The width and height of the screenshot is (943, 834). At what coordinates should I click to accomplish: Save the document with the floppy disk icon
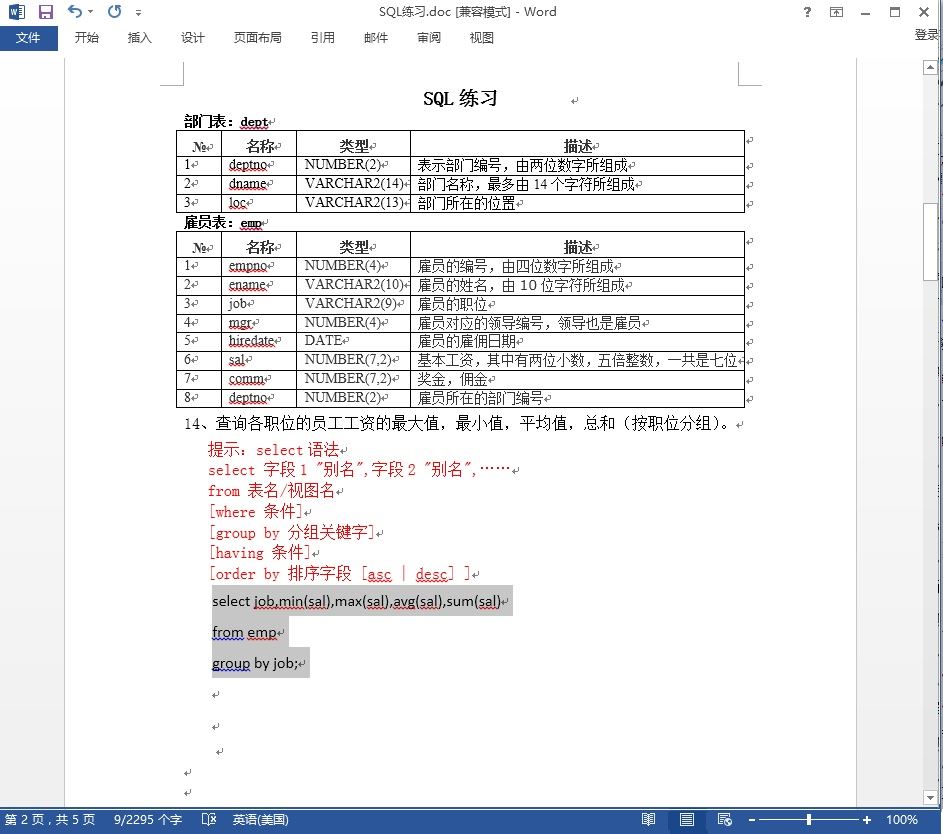click(46, 11)
